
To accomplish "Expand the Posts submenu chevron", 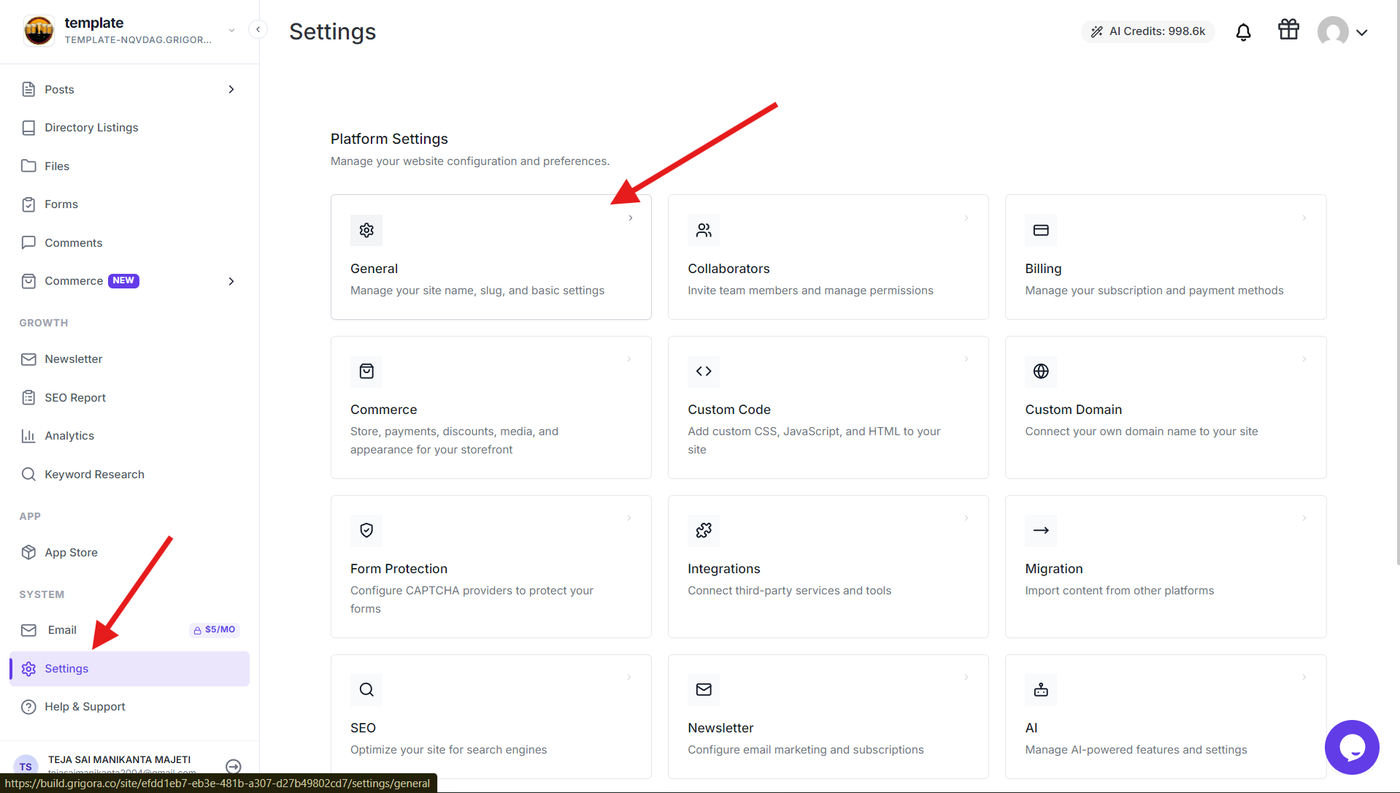I will [231, 89].
